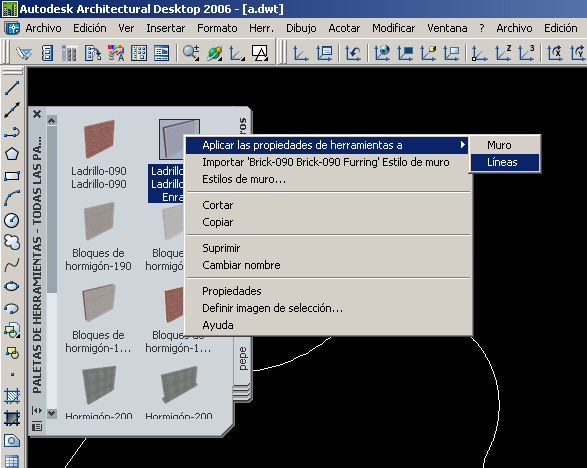Close the tool palettes panel

tap(37, 114)
